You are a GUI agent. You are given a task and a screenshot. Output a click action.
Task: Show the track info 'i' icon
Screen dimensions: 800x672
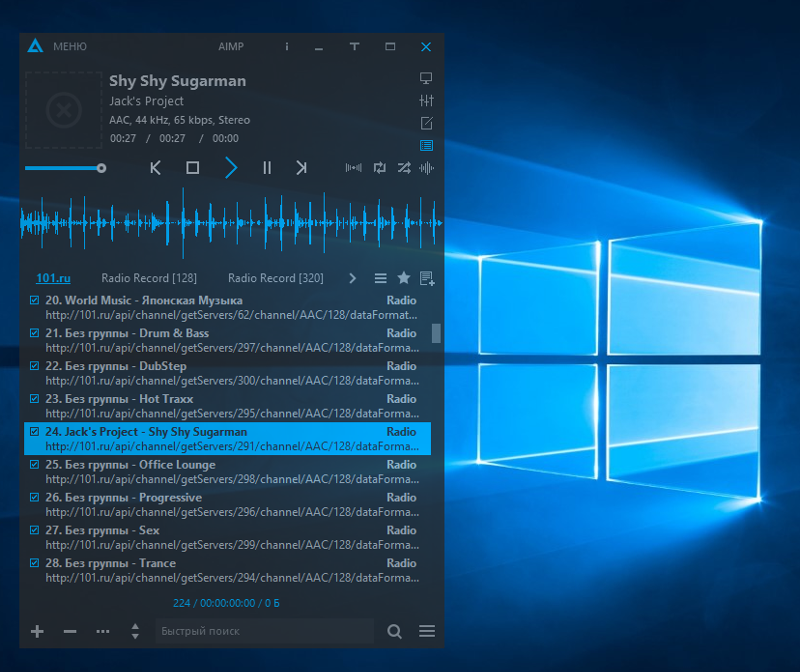click(287, 46)
